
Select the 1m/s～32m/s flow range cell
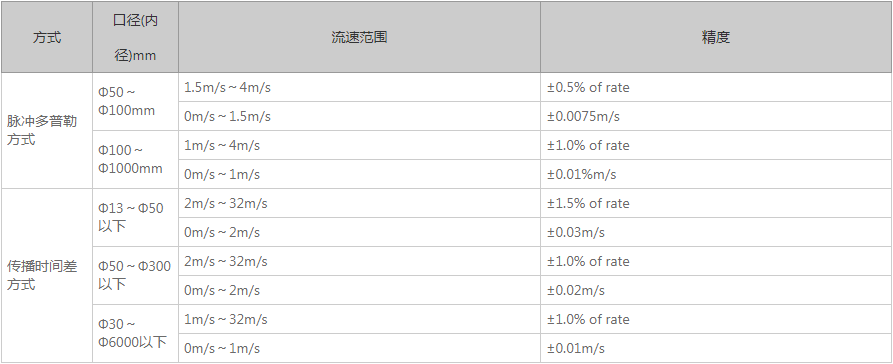click(x=359, y=319)
